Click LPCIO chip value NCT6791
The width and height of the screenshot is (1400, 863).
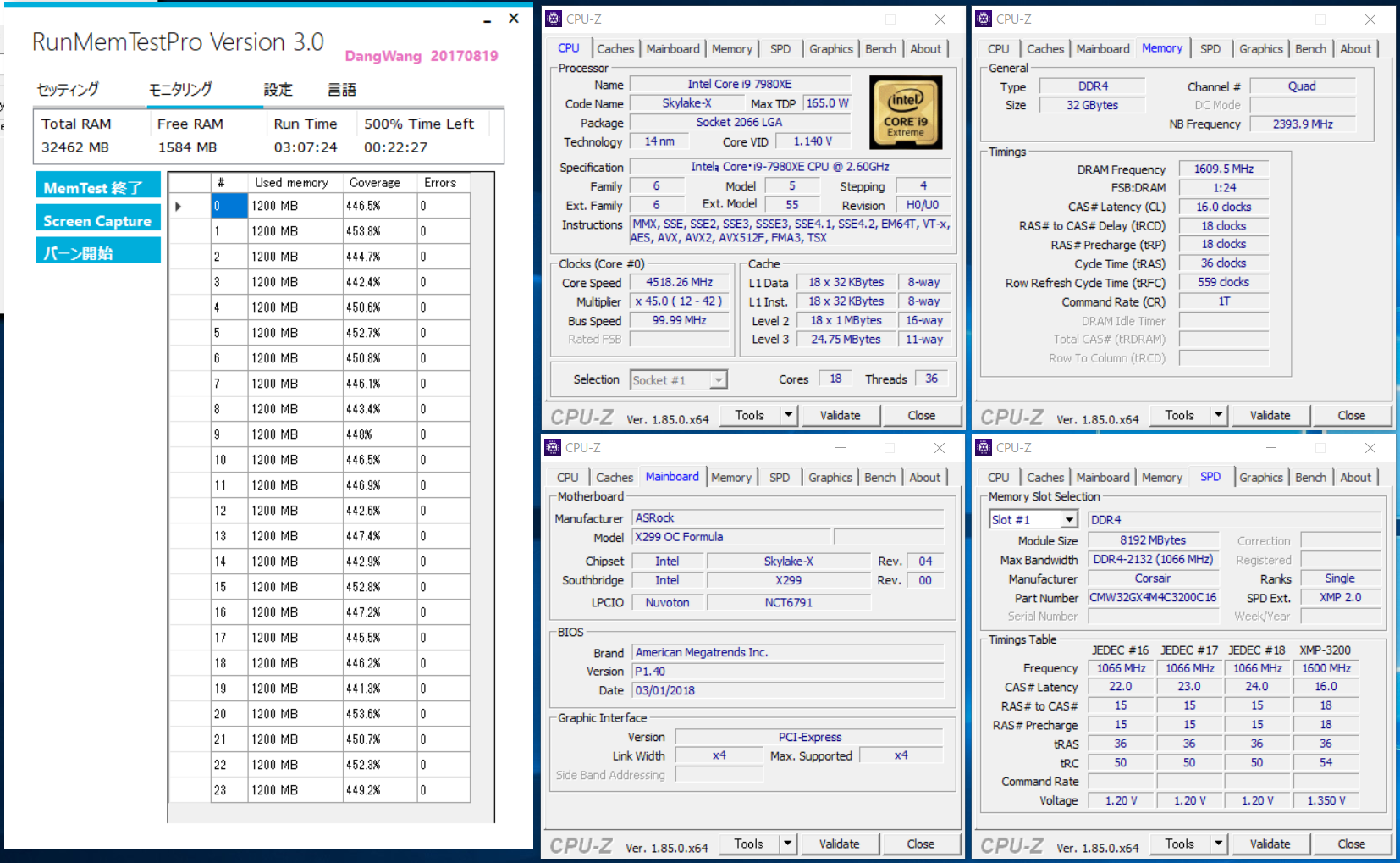788,602
